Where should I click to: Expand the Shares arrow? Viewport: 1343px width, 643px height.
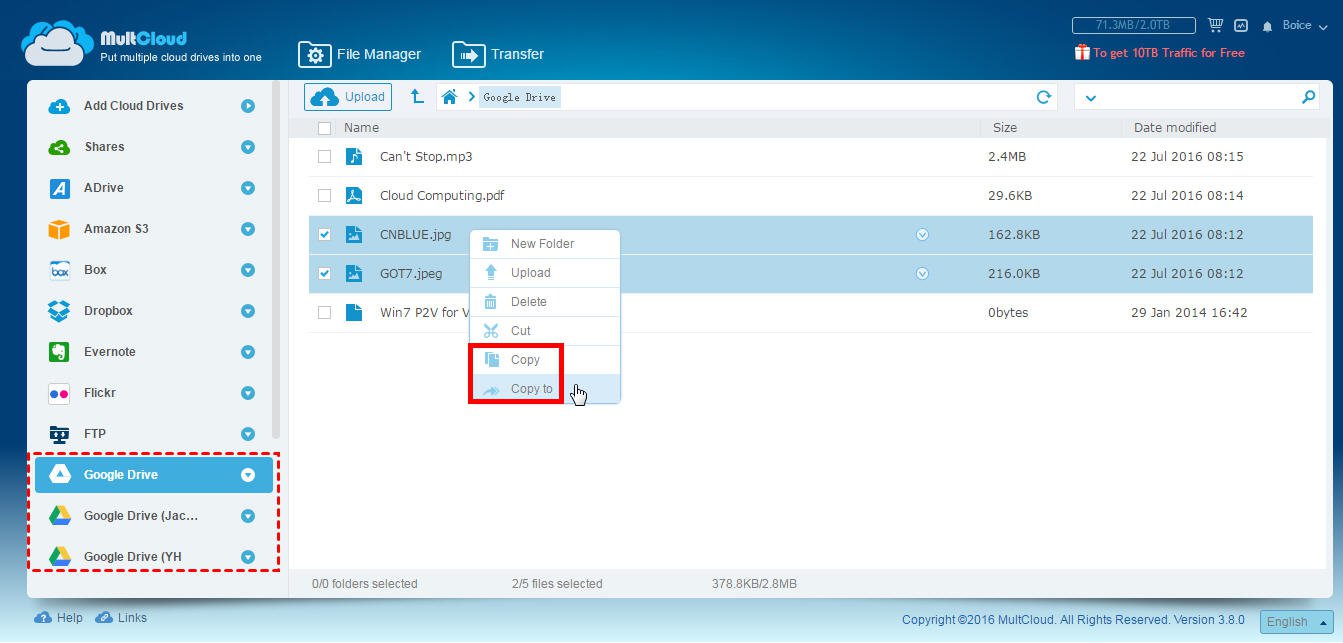click(x=248, y=147)
